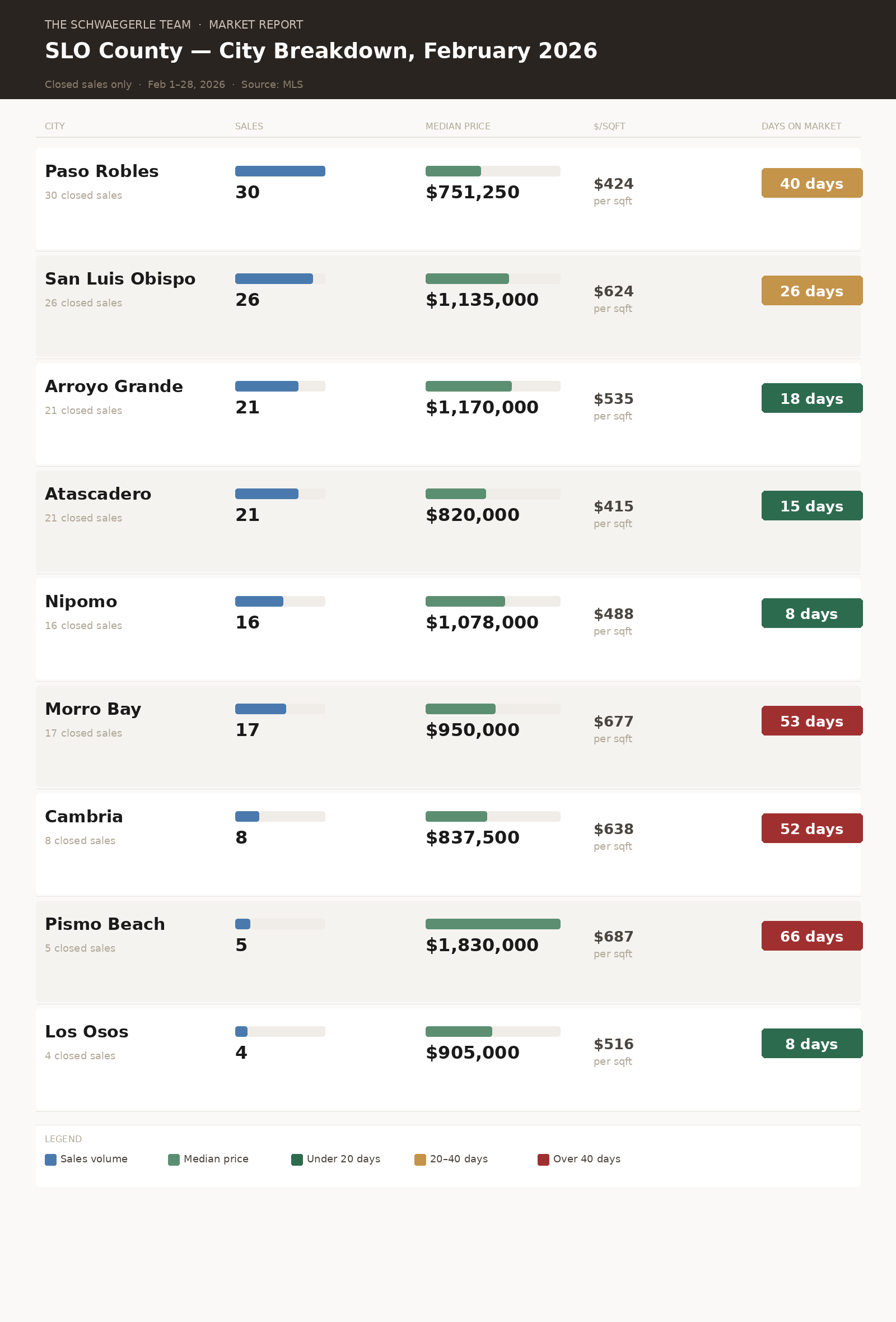Click the Median price legend swatch
The height and width of the screenshot is (1322, 896).
(x=174, y=1160)
